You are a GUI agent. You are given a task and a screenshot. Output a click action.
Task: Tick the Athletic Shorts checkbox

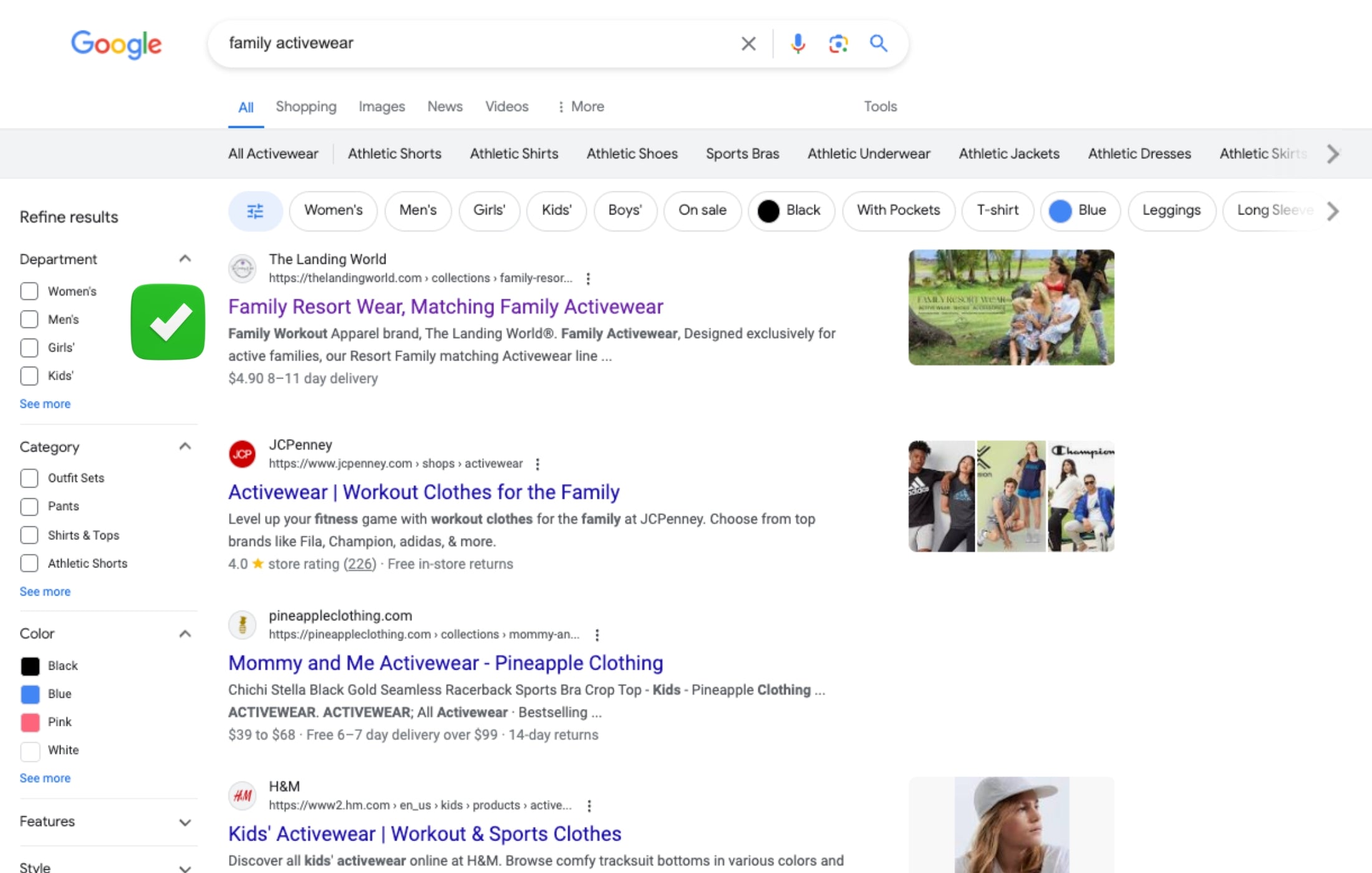(x=29, y=563)
